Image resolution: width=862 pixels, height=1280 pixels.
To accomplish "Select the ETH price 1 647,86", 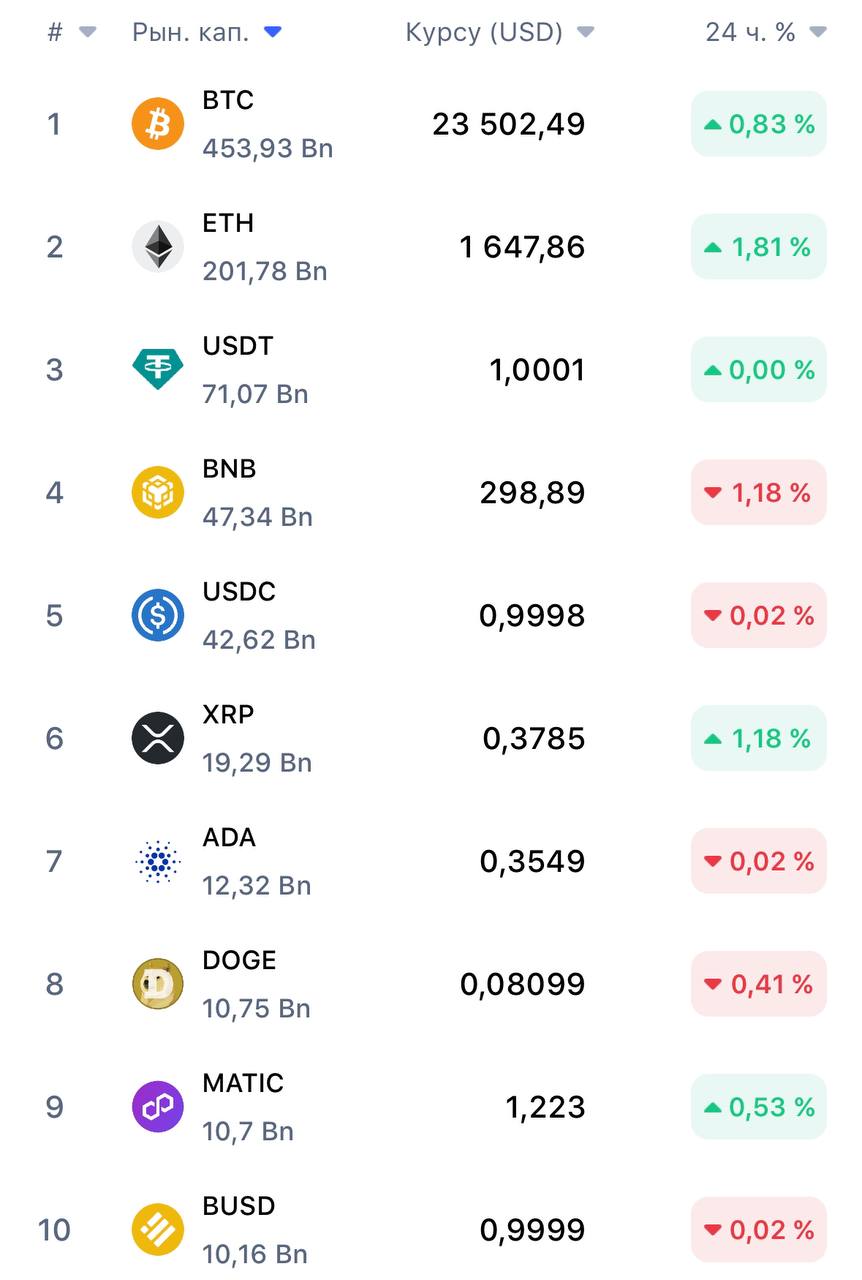I will [x=522, y=247].
